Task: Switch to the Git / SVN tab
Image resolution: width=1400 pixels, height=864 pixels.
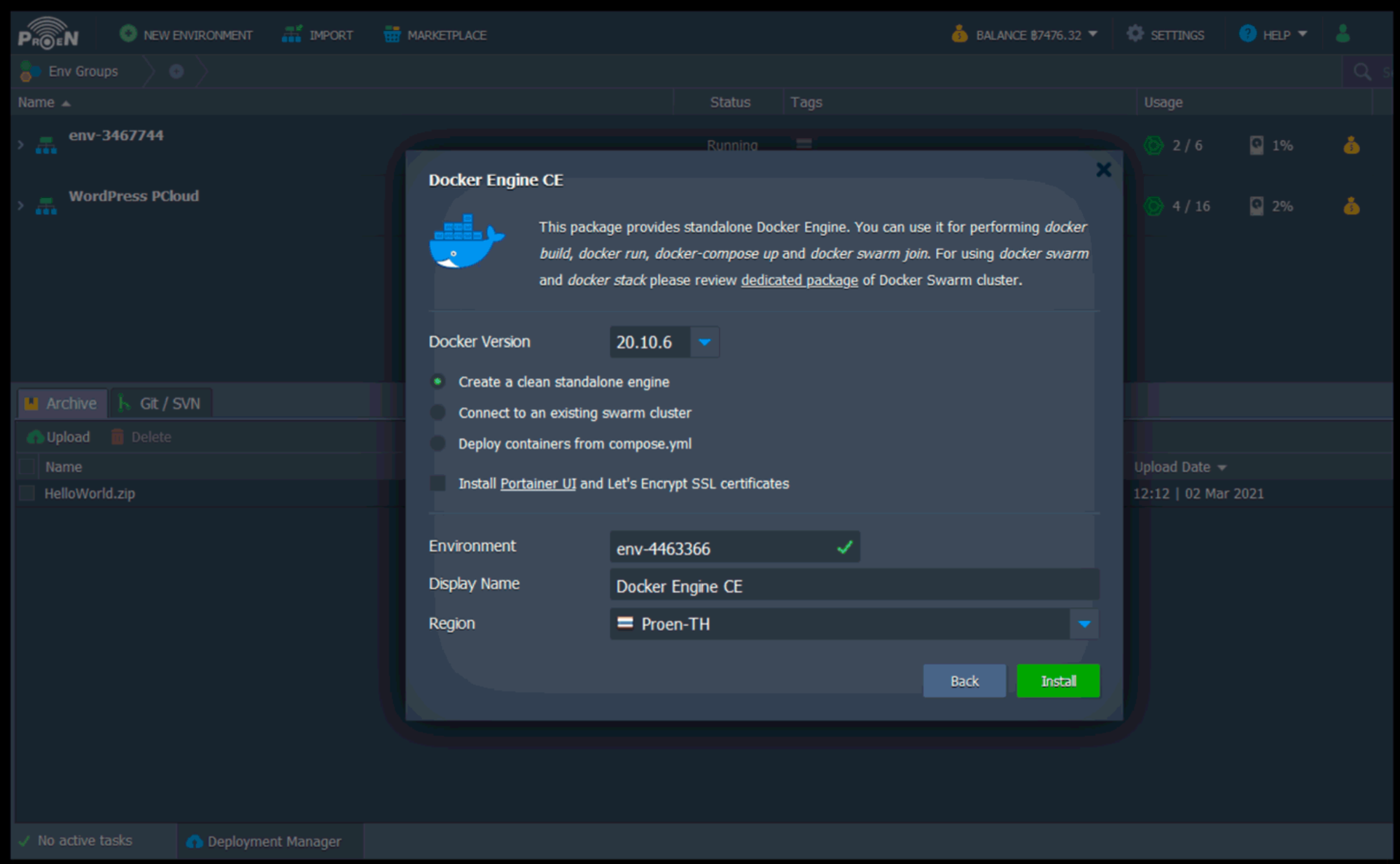Action: pyautogui.click(x=161, y=403)
